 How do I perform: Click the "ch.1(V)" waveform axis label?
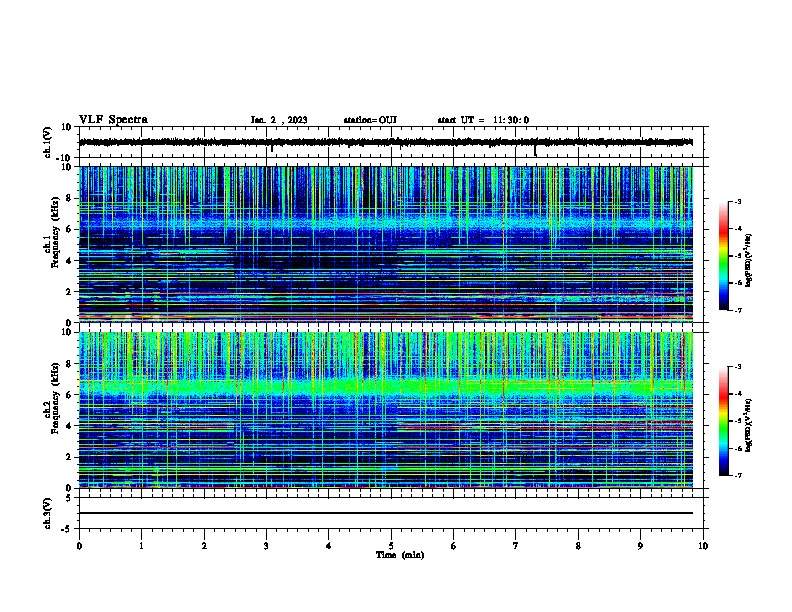point(48,142)
